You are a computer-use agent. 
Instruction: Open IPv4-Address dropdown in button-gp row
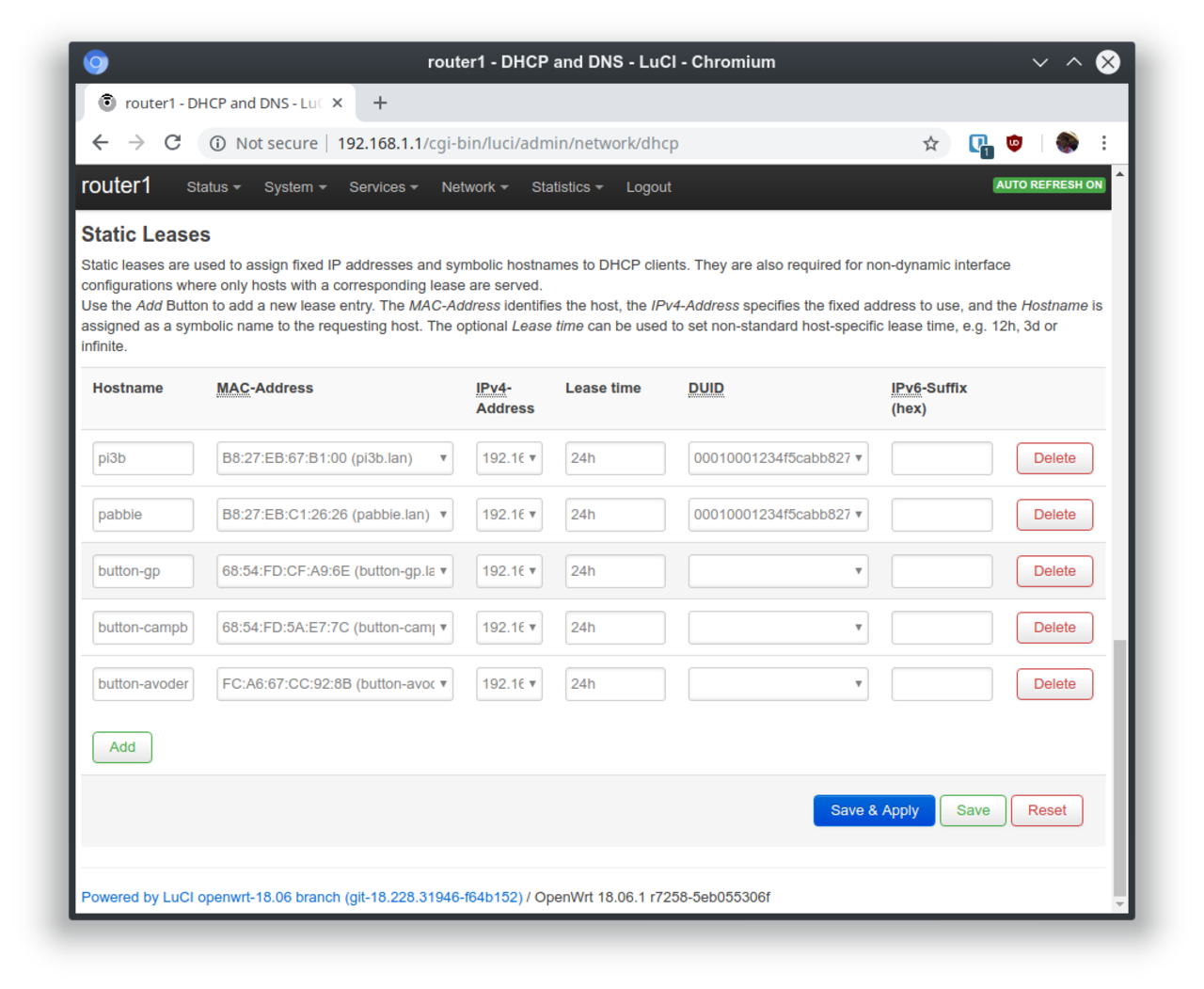pyautogui.click(x=509, y=571)
